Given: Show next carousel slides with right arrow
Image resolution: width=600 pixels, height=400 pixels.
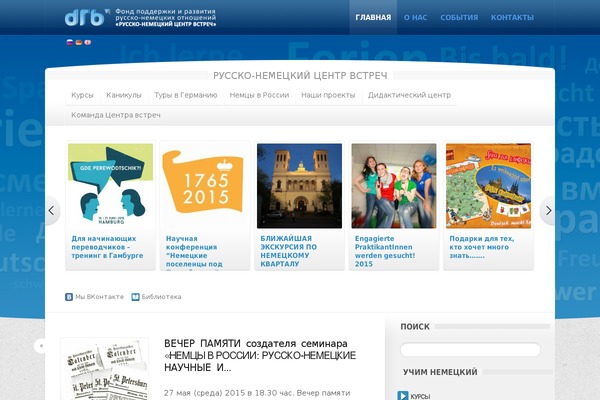Looking at the screenshot, I should (548, 211).
